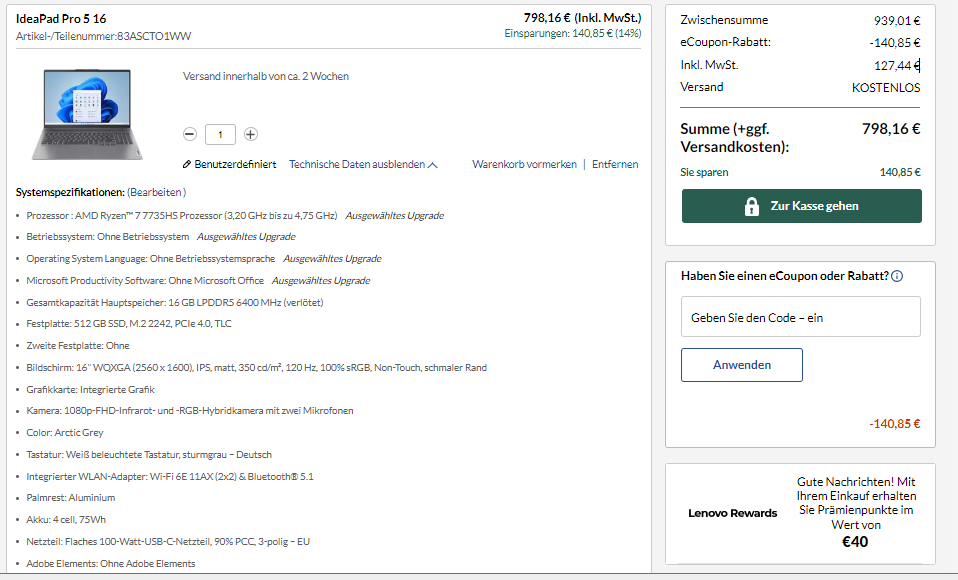
Task: Click the Zweite Festplatte: Ohne line
Action: point(78,346)
